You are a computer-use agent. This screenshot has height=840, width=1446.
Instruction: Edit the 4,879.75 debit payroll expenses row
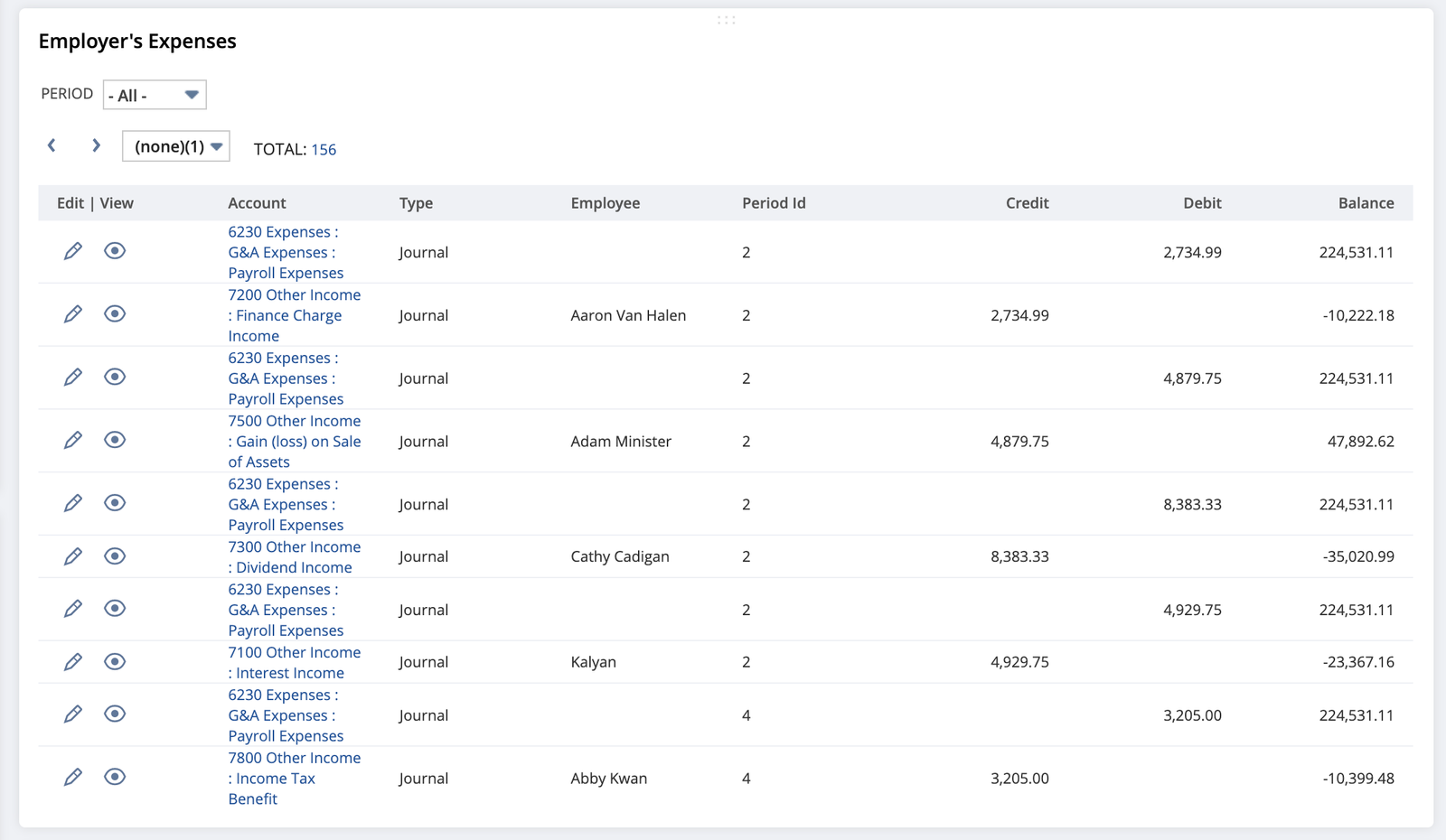point(73,378)
